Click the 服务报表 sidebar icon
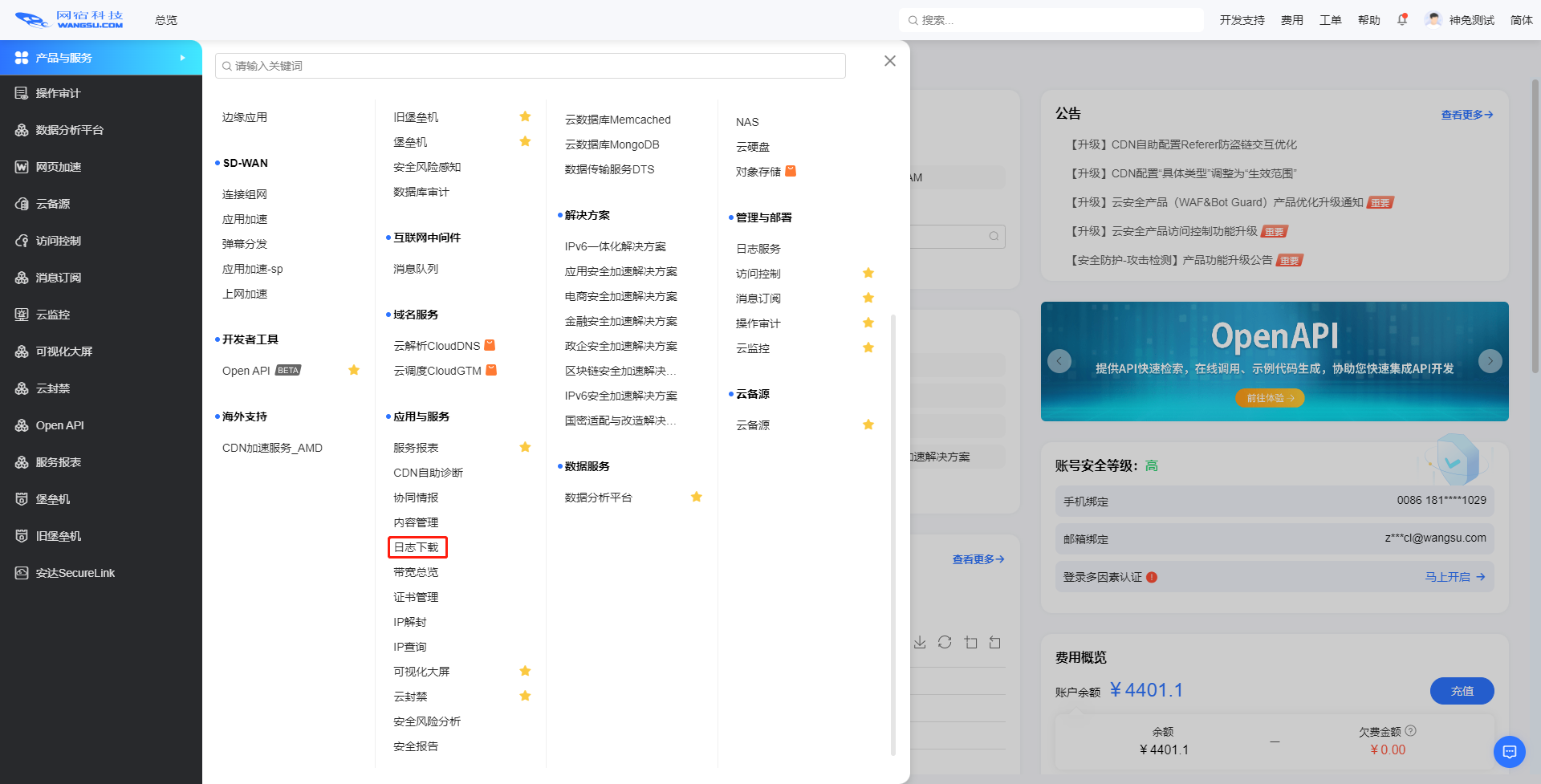The height and width of the screenshot is (784, 1541). tap(22, 462)
